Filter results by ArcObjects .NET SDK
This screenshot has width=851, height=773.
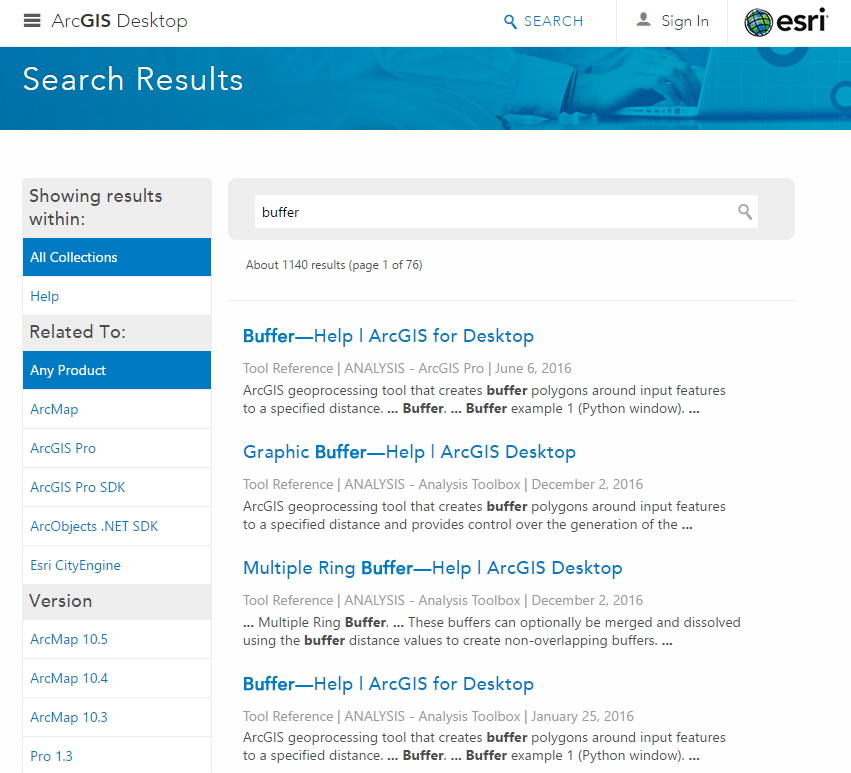(117, 527)
